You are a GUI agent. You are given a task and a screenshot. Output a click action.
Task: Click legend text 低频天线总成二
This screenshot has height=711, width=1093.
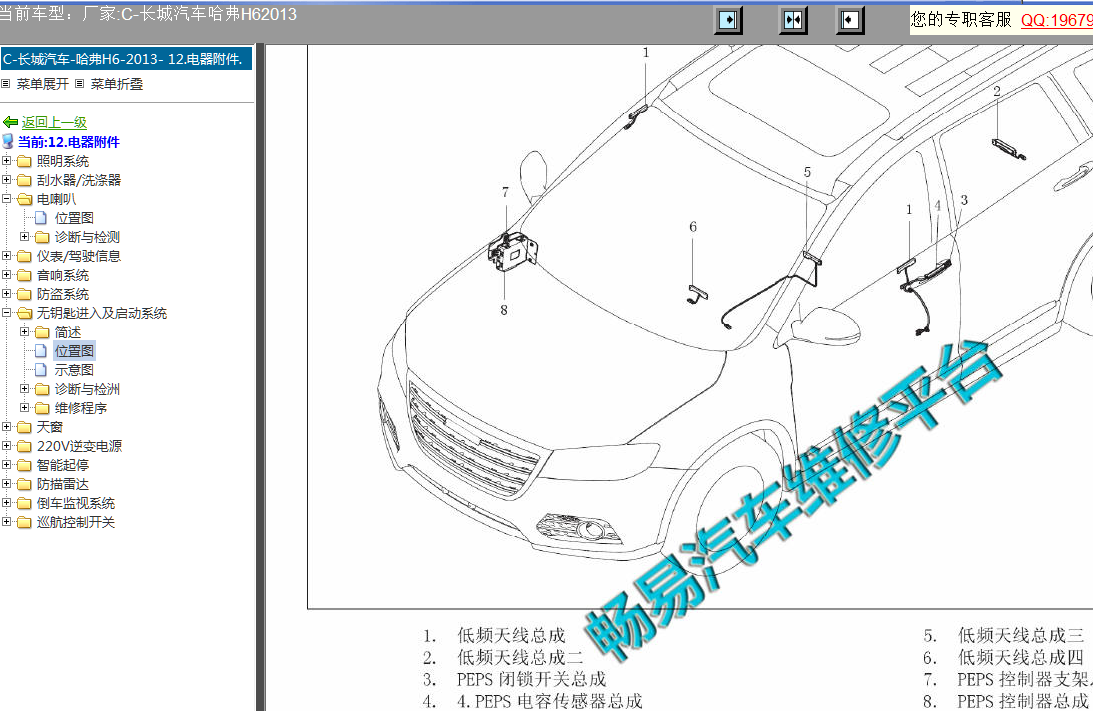click(520, 657)
